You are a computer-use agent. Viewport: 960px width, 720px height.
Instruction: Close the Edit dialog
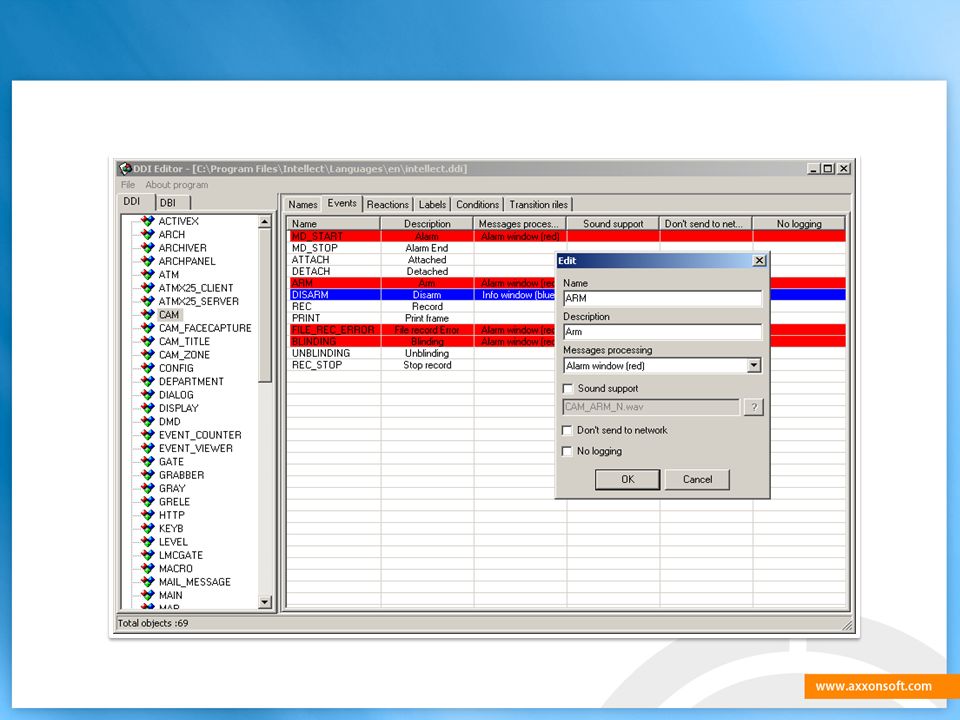click(759, 260)
